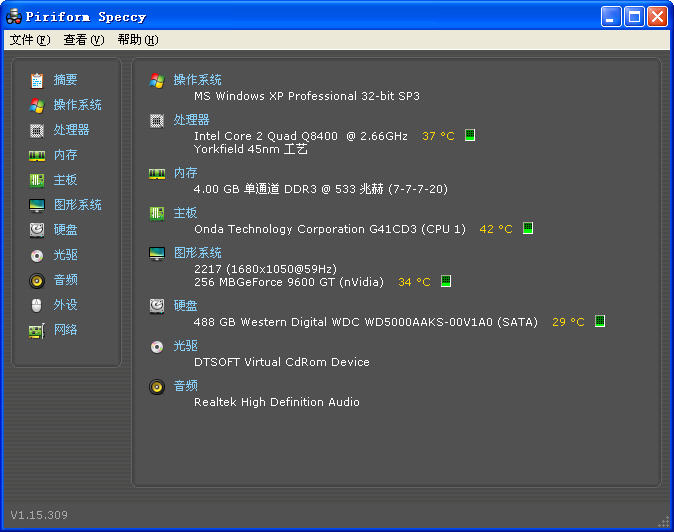Click the green GeForce 9600 GT temperature indicator
The image size is (674, 532).
pos(446,281)
